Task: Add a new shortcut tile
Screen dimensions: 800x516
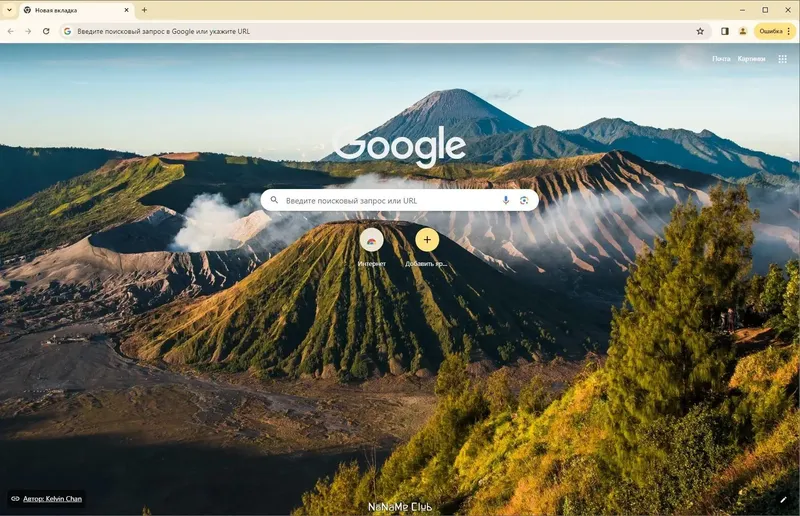Action: (x=427, y=248)
